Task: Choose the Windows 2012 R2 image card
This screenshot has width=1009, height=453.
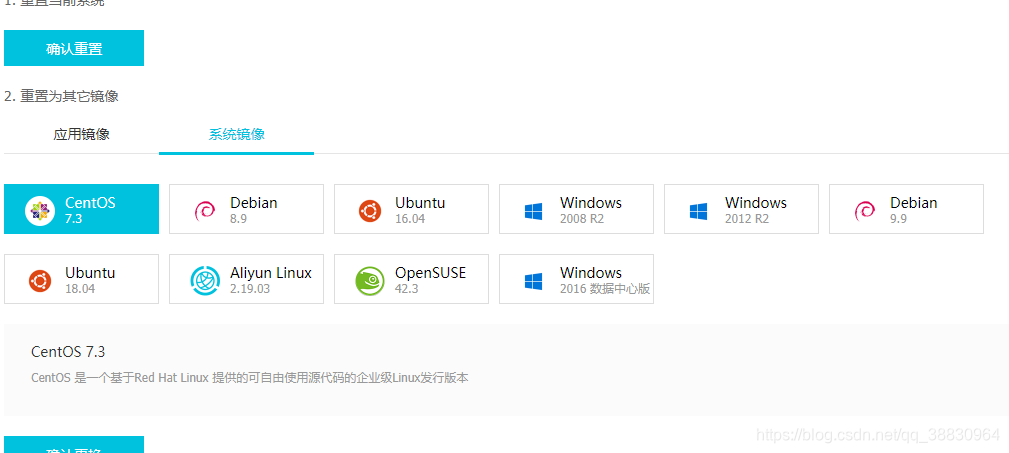Action: (741, 209)
